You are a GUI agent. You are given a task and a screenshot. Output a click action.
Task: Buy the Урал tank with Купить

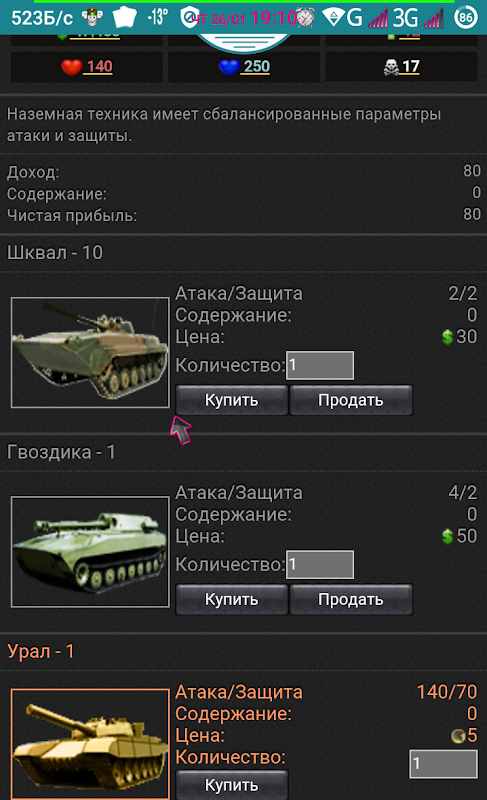point(232,785)
